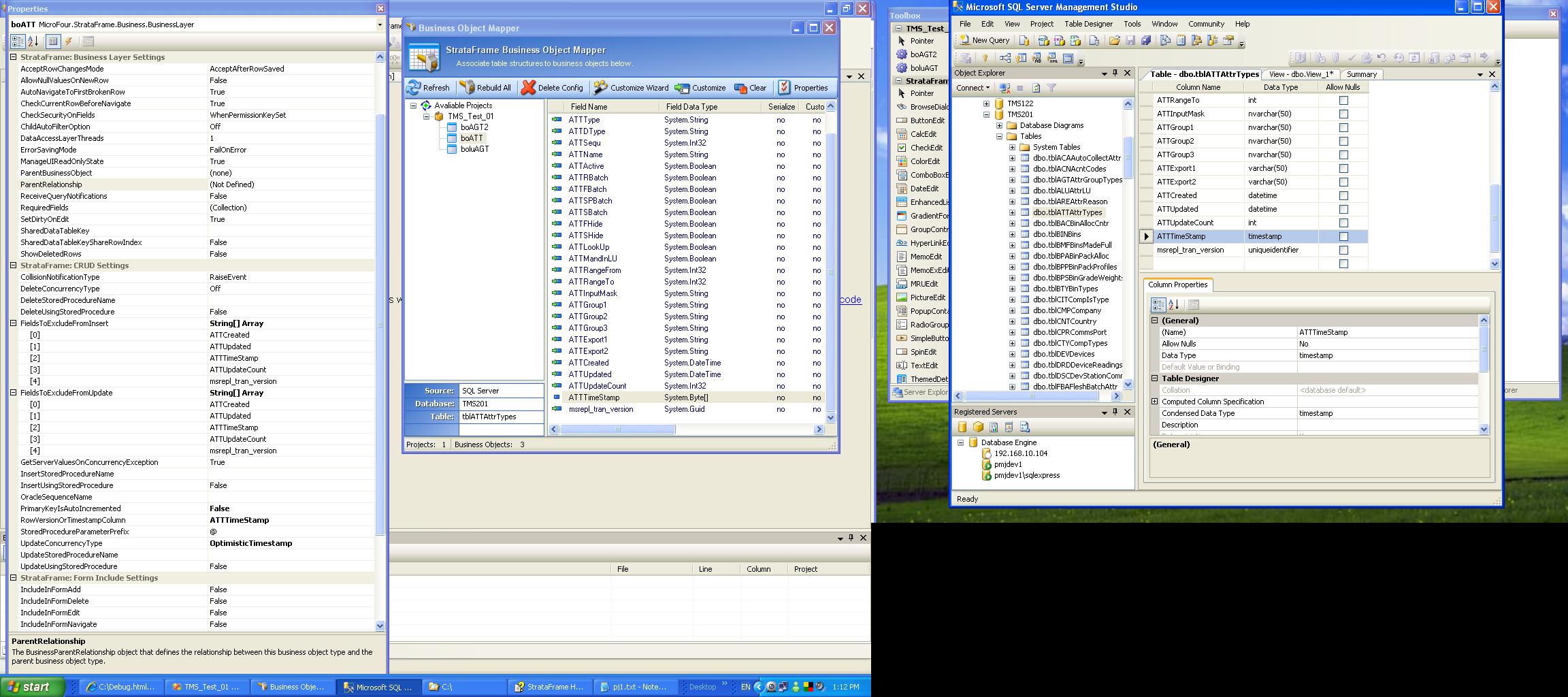Switch to the Summary tab

1361,74
